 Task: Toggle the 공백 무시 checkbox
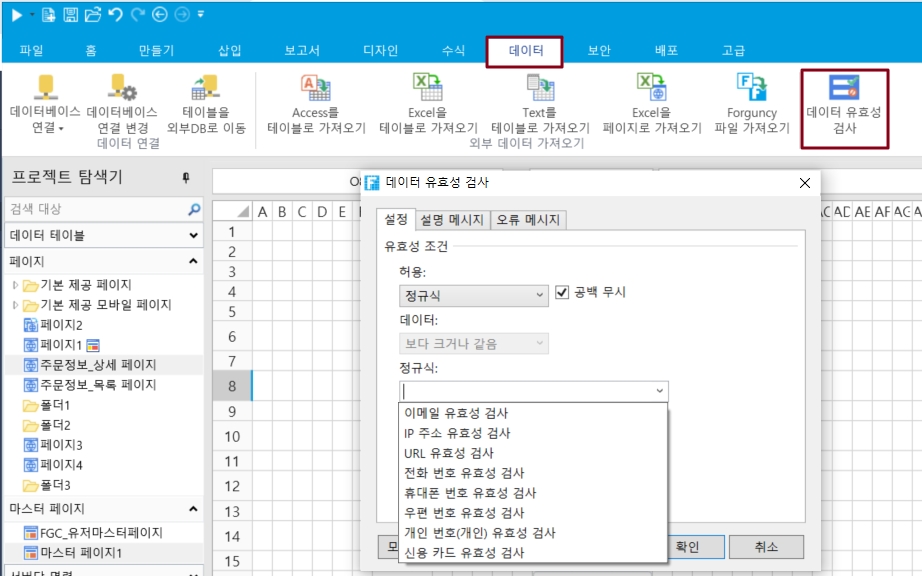tap(562, 293)
